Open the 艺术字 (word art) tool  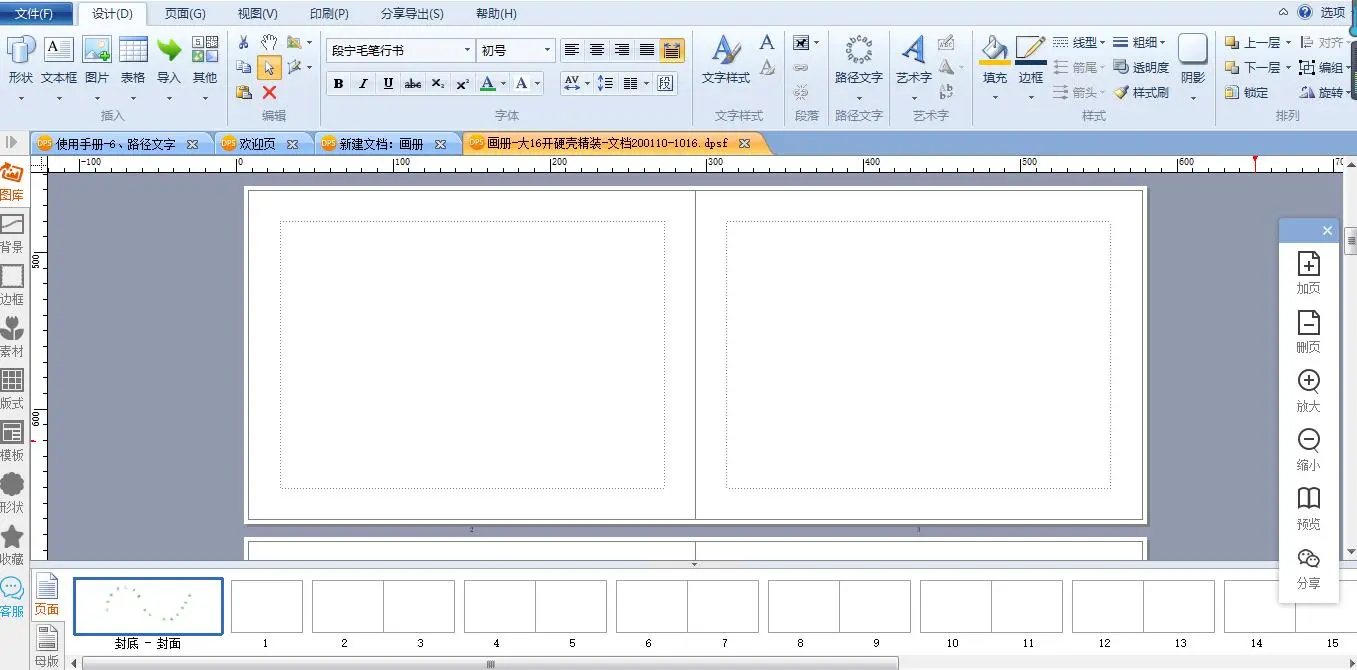pyautogui.click(x=913, y=51)
